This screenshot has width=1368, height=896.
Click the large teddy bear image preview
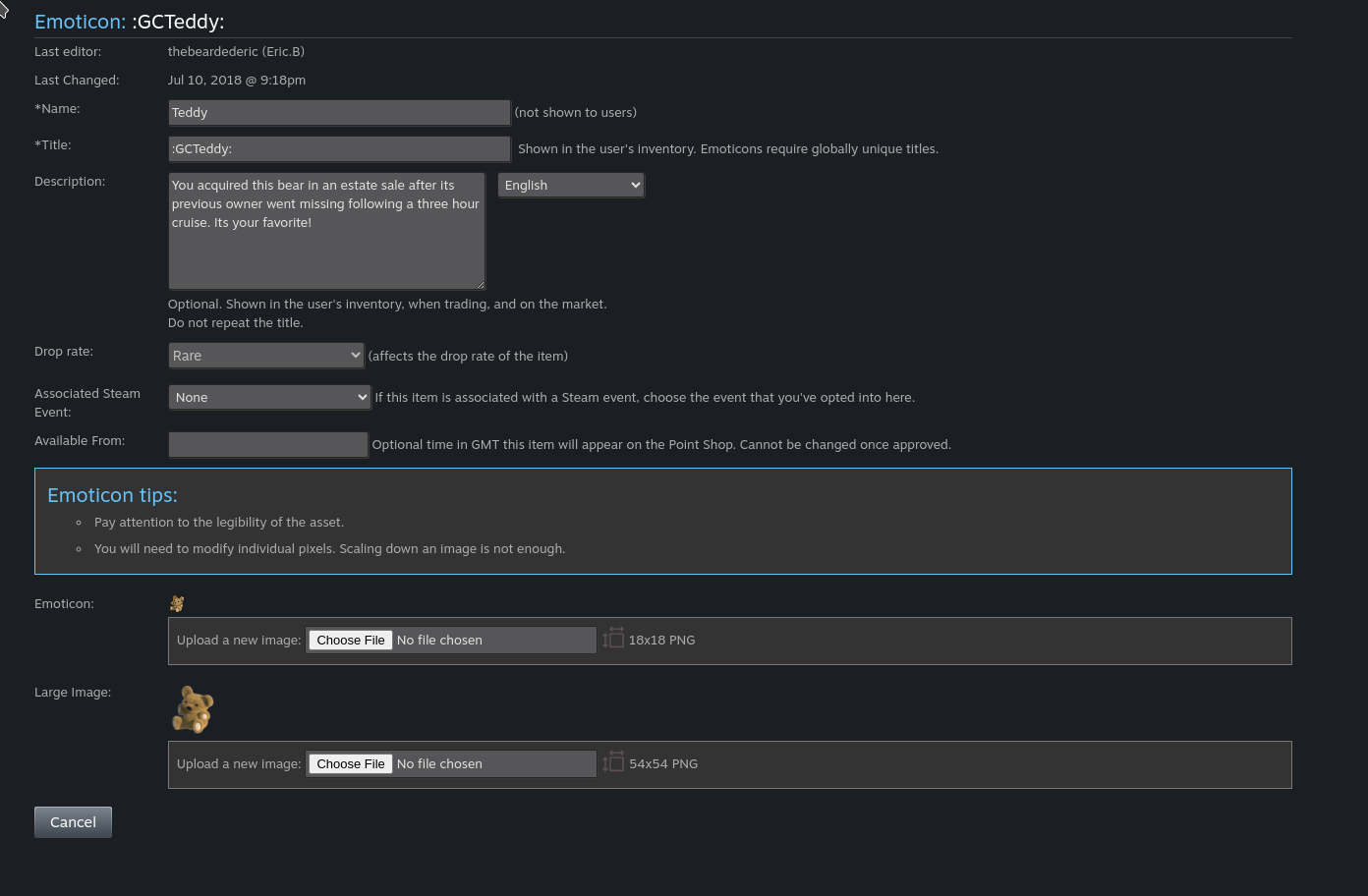(x=193, y=709)
